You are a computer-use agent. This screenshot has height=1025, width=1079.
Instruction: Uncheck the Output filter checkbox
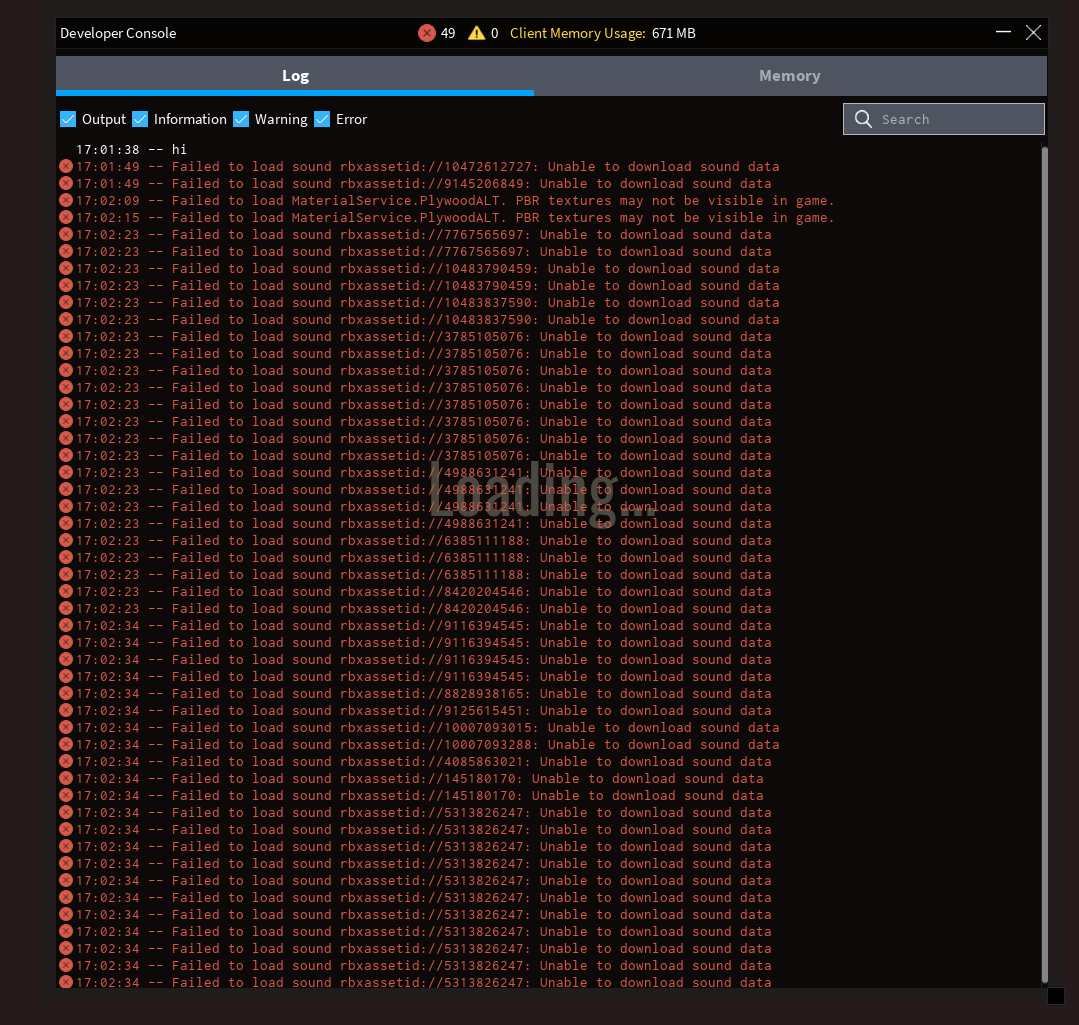[68, 119]
